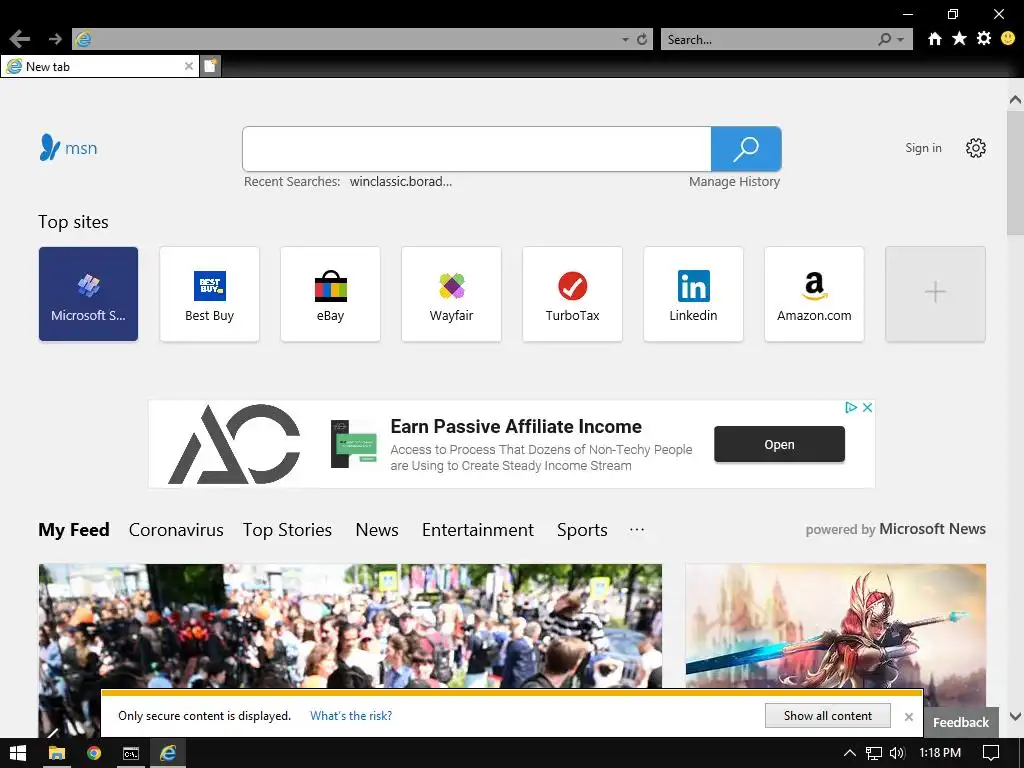Add a new top site with the plus tile
The width and height of the screenshot is (1024, 768).
[x=935, y=294]
